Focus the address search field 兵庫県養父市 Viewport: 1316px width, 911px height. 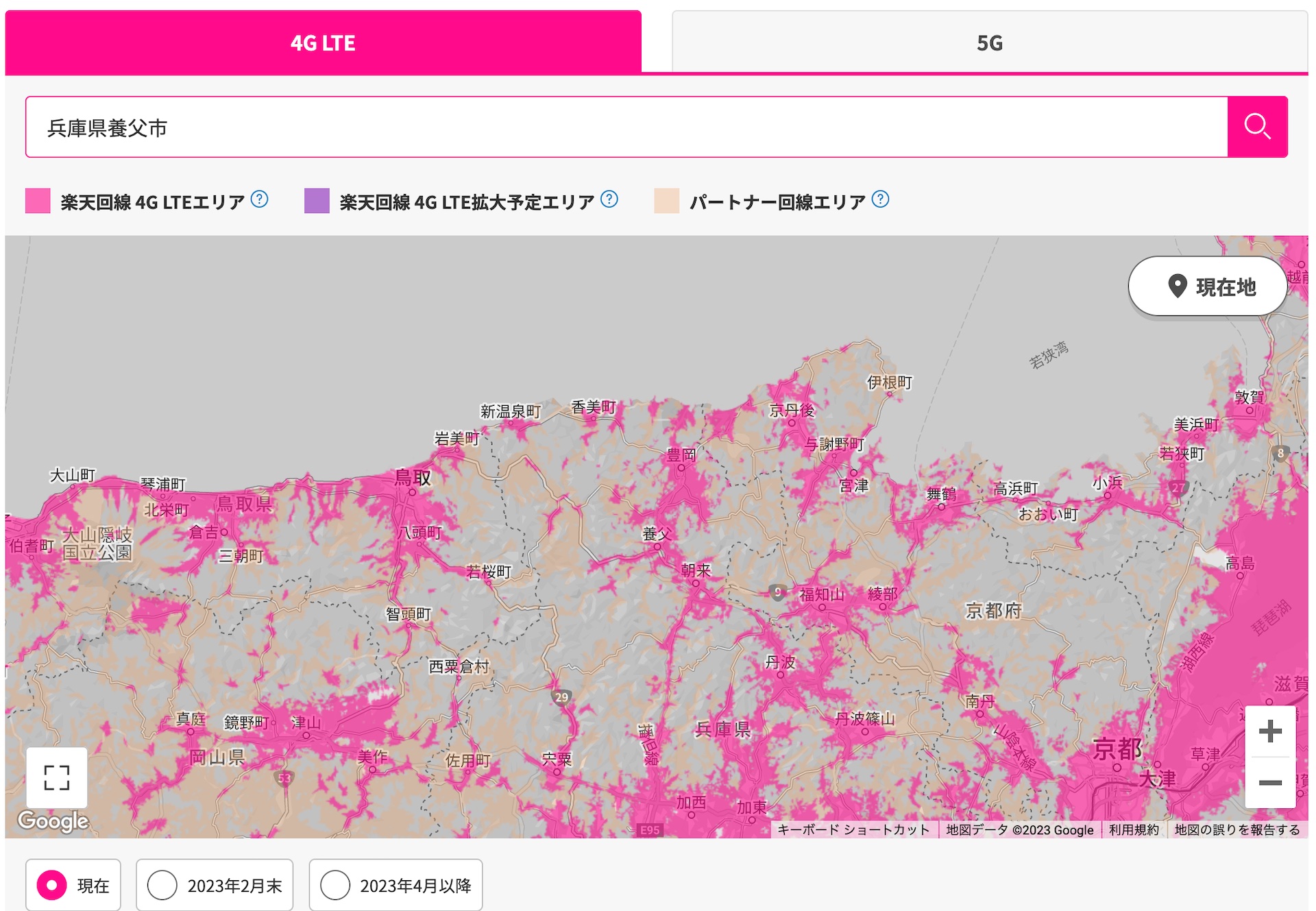click(626, 127)
